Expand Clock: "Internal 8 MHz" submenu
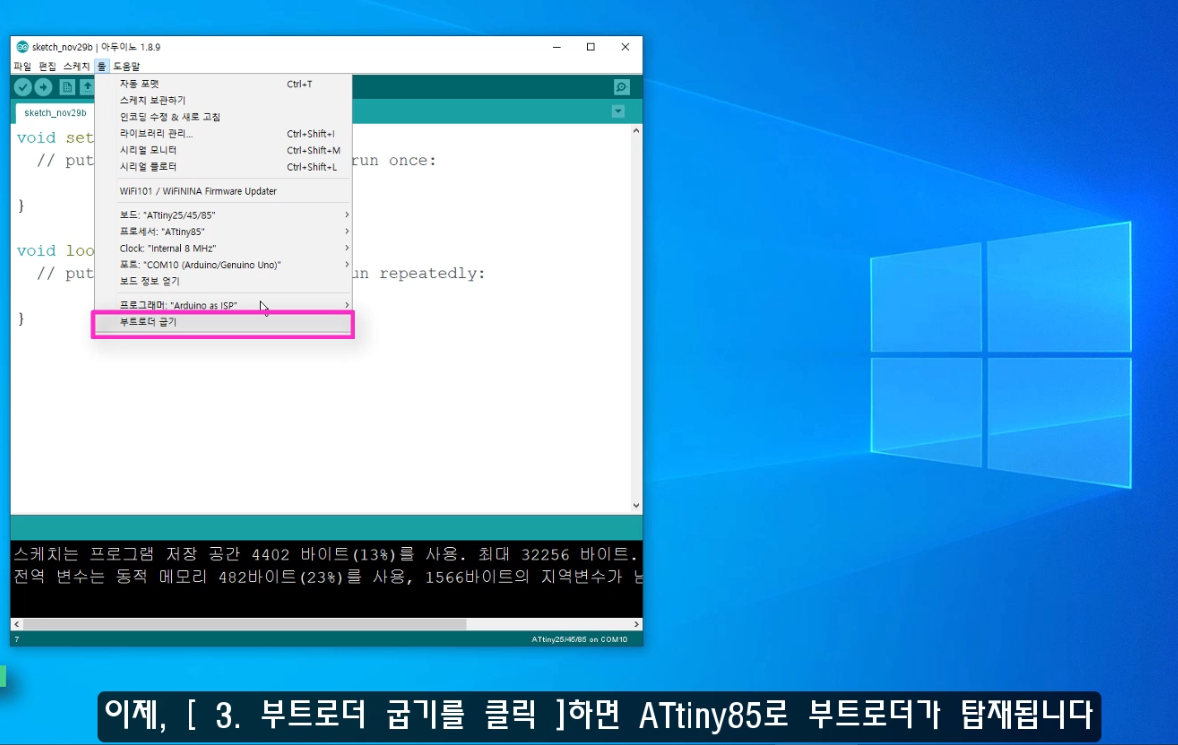 (223, 249)
